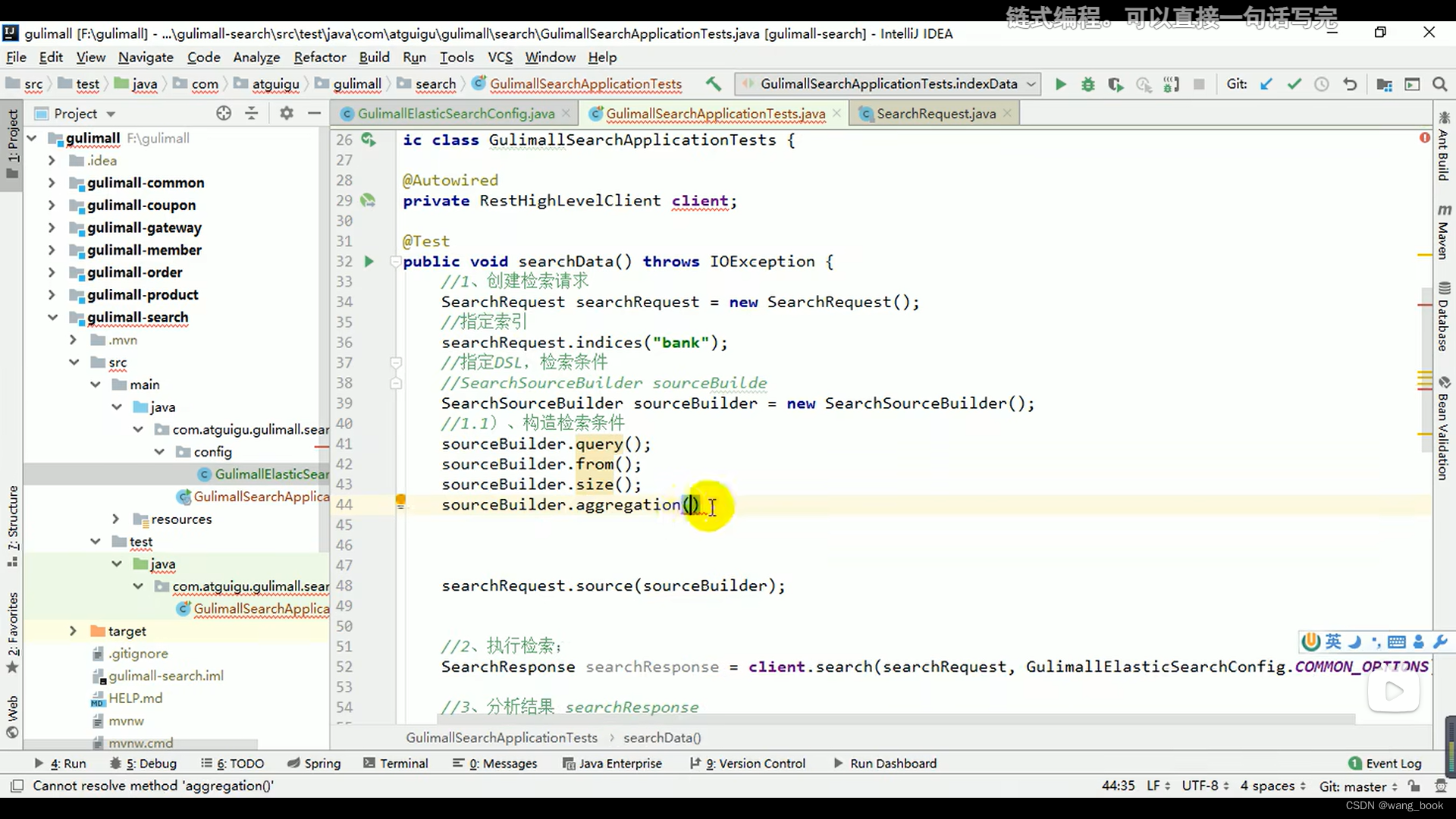Revert changes using the undo arrow icon
The height and width of the screenshot is (819, 1456).
pyautogui.click(x=1350, y=84)
